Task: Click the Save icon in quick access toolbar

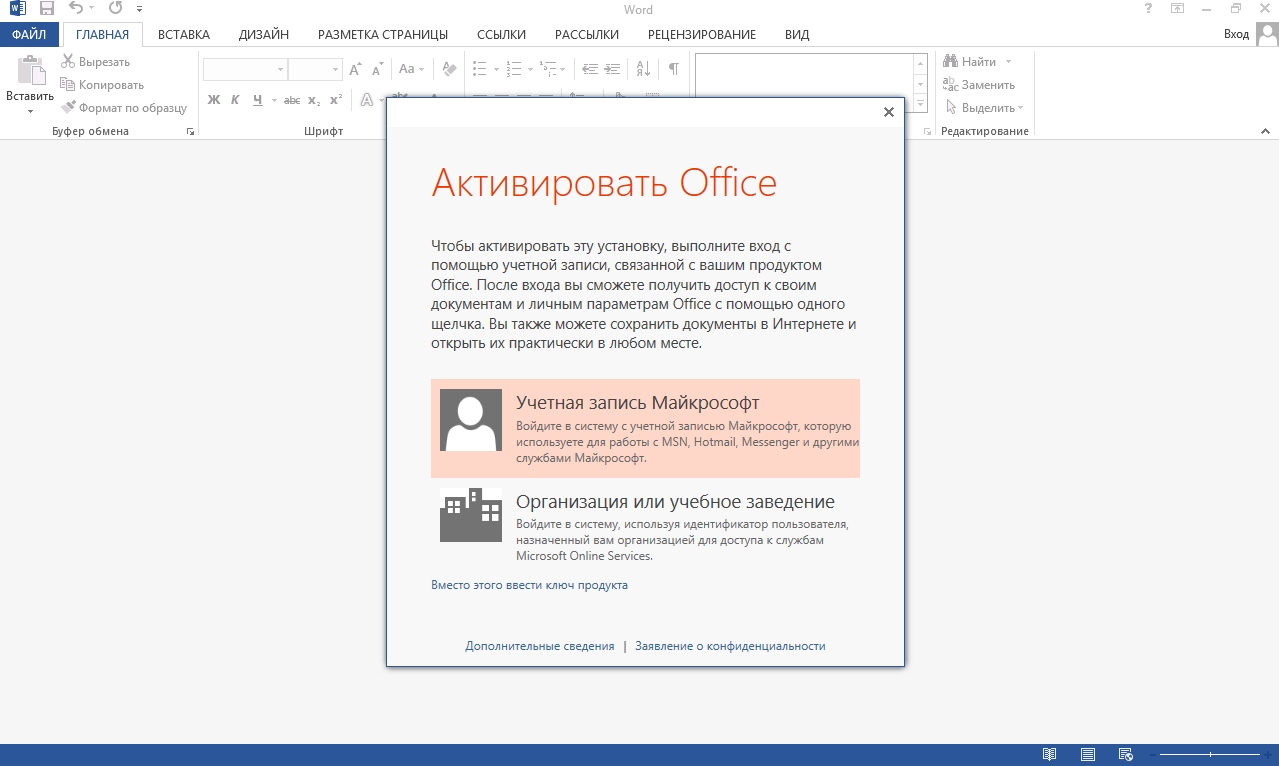Action: pos(46,9)
